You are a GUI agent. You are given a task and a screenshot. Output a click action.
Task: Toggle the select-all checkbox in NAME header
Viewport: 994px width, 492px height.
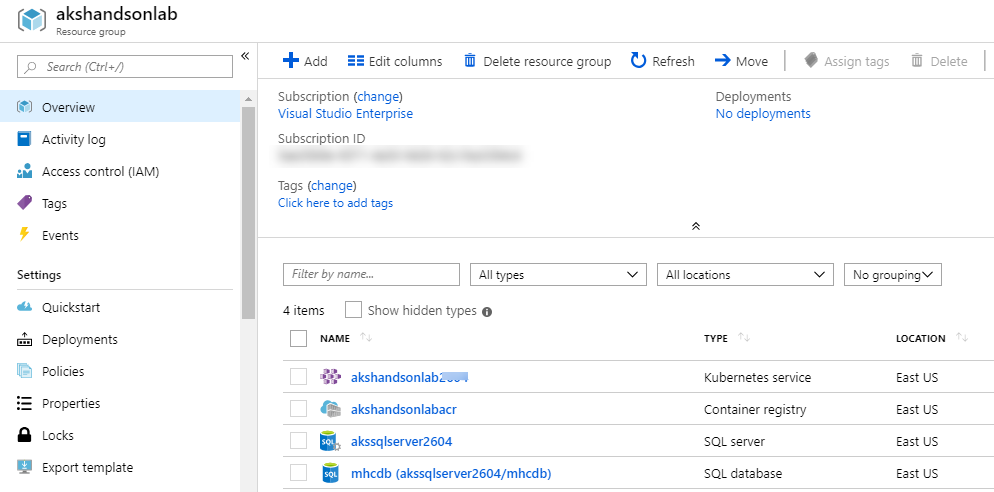298,338
